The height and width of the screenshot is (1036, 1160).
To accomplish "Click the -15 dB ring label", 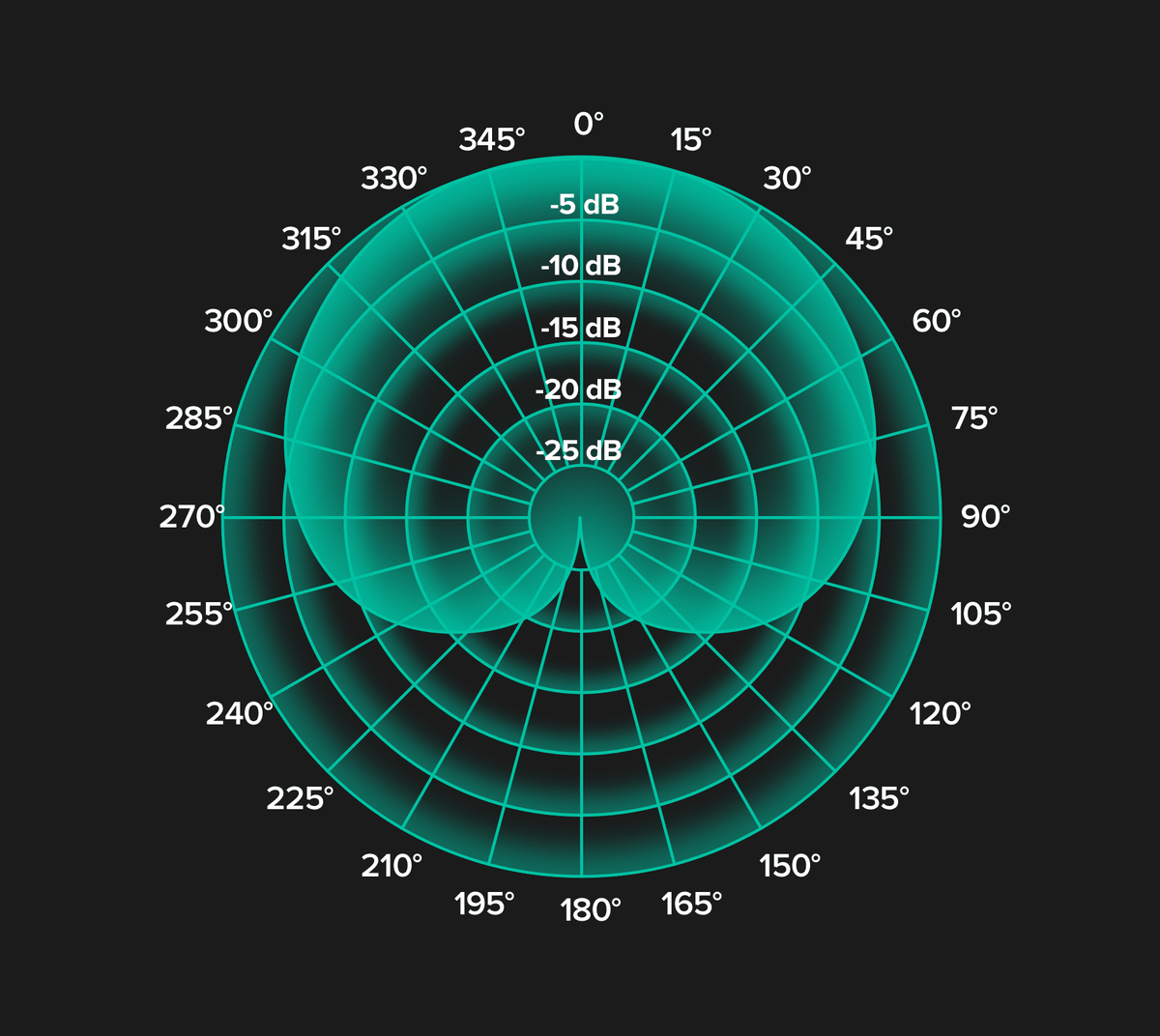I will (x=580, y=328).
